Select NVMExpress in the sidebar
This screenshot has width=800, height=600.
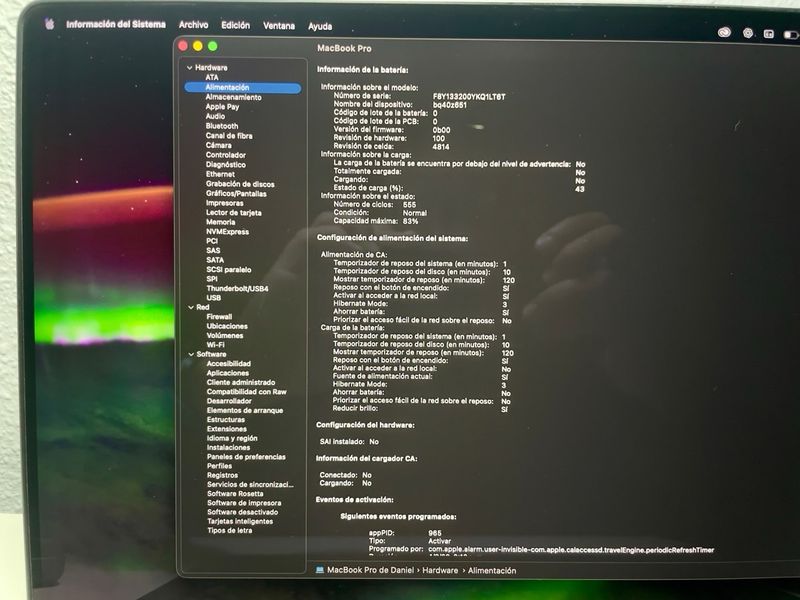[x=227, y=232]
